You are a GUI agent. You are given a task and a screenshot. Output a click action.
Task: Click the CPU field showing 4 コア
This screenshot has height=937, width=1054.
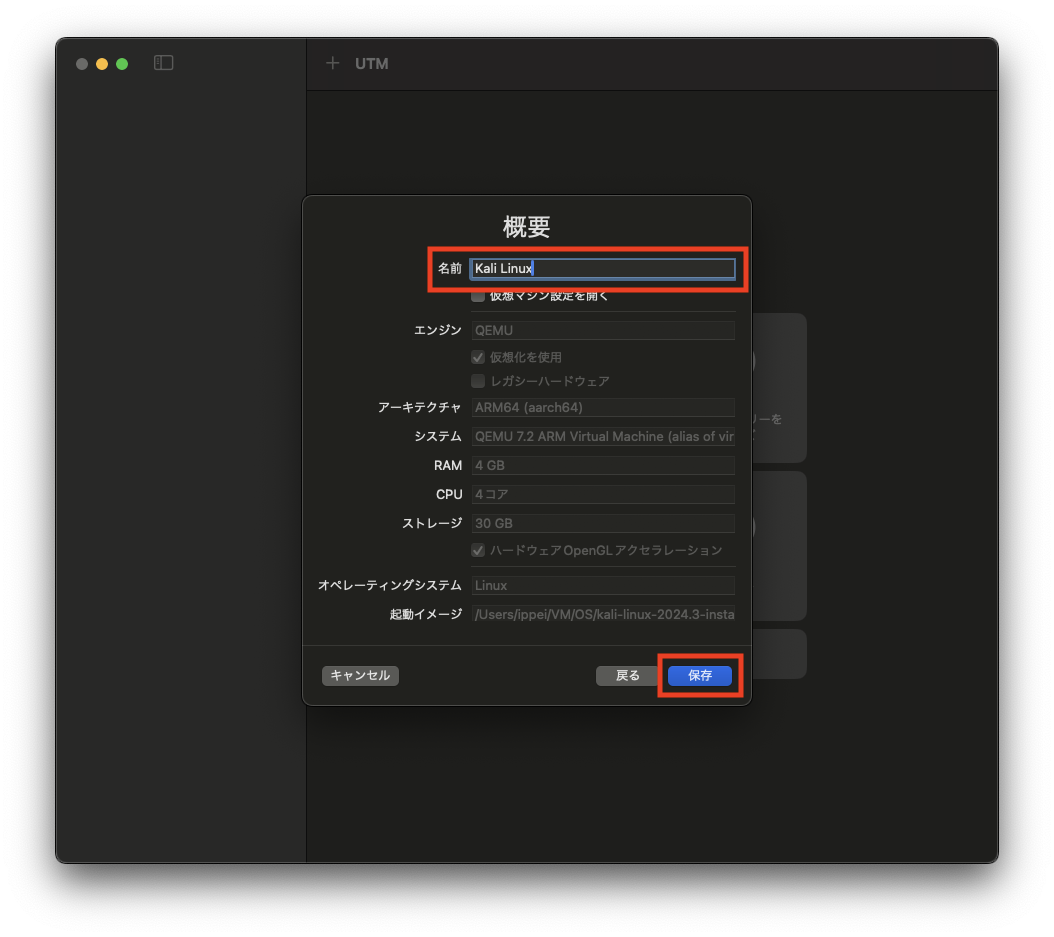click(x=603, y=494)
